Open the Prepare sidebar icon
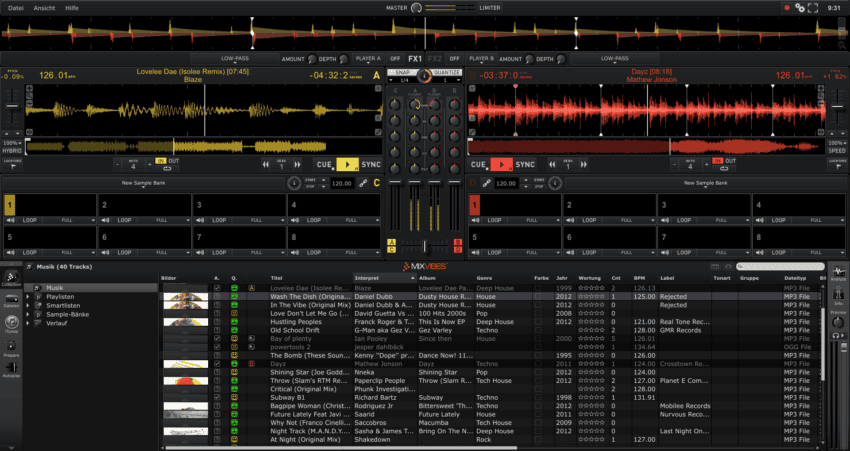Image resolution: width=850 pixels, height=451 pixels. (11, 348)
